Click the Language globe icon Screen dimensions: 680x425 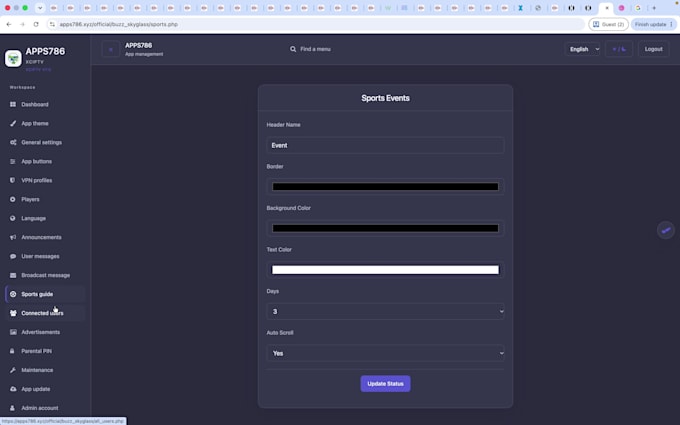pos(13,218)
